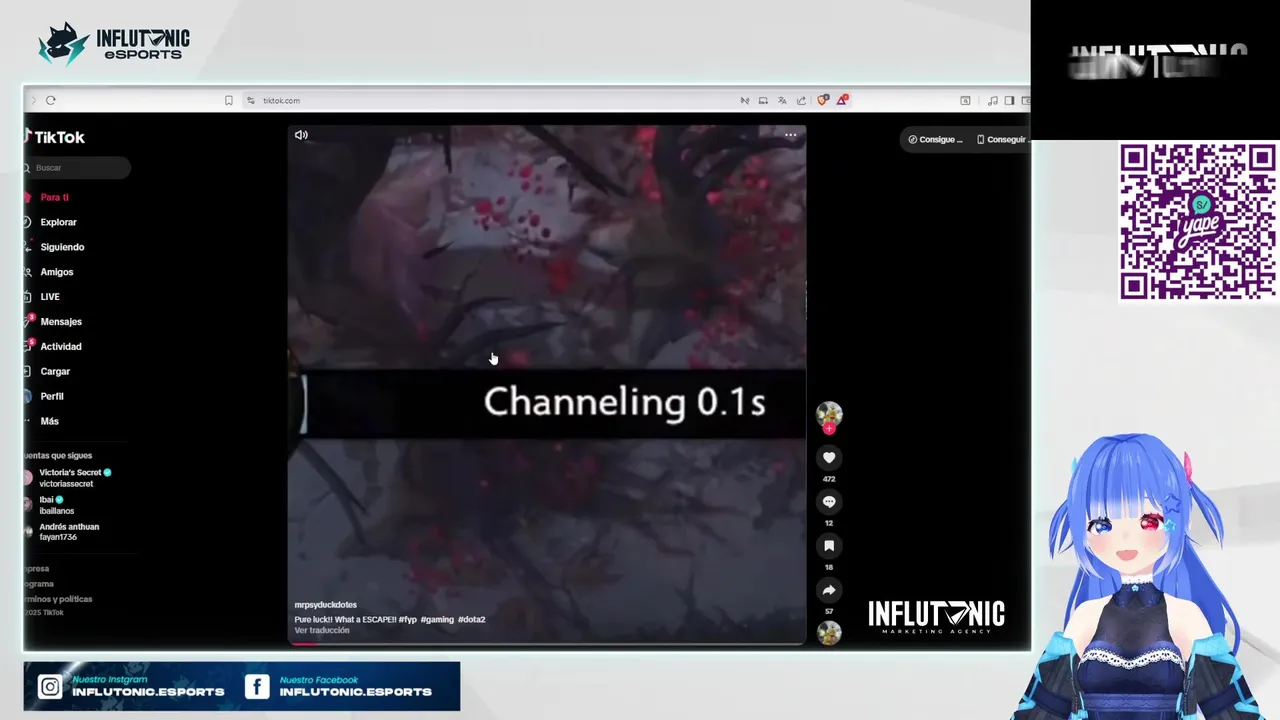
Task: Select the Para ti feed
Action: click(54, 197)
